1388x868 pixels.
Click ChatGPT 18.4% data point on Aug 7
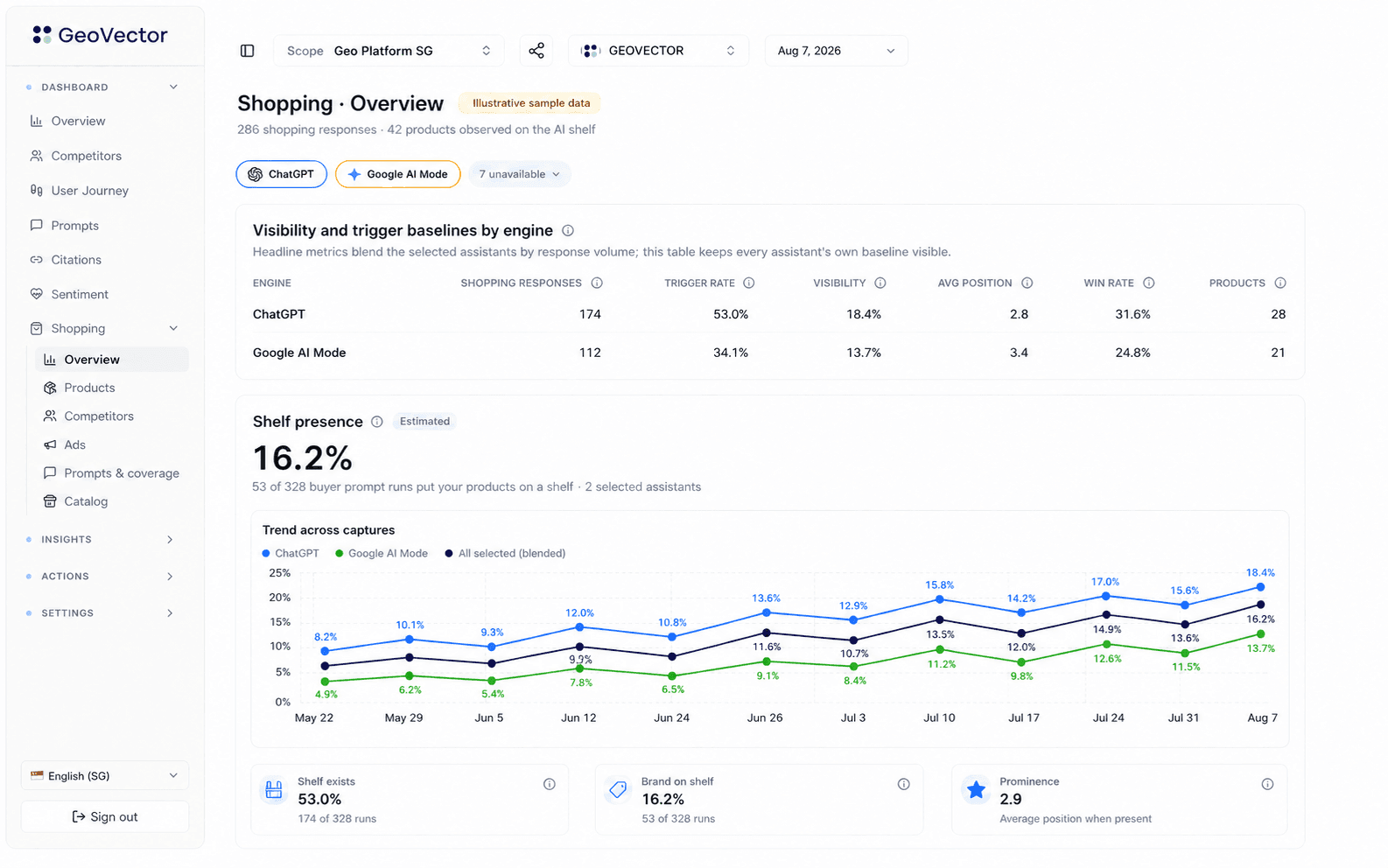tap(1260, 587)
